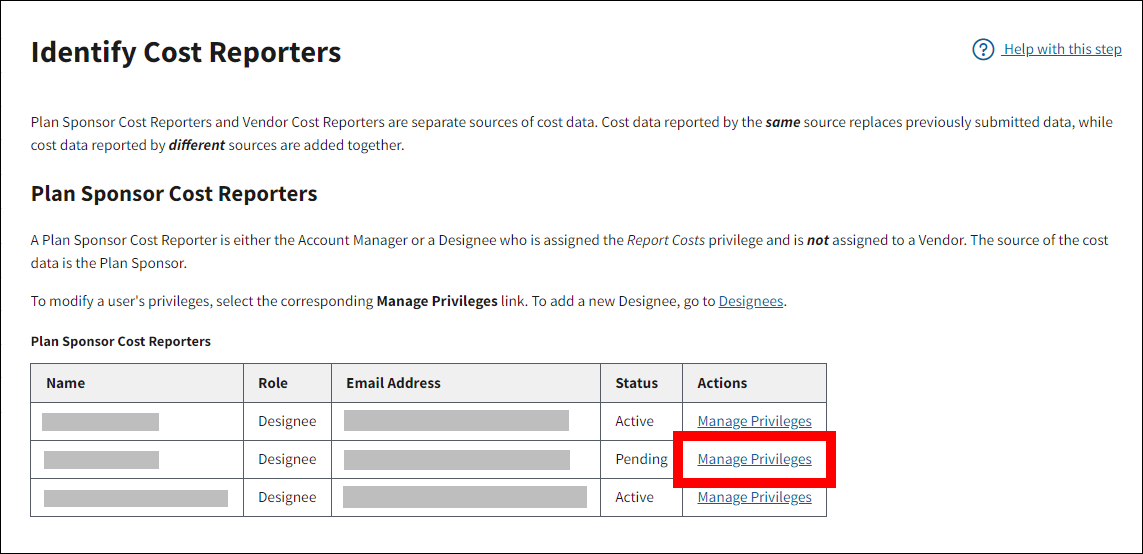Screen dimensions: 1143x554
Task: Click the question mark help icon
Action: (x=983, y=50)
